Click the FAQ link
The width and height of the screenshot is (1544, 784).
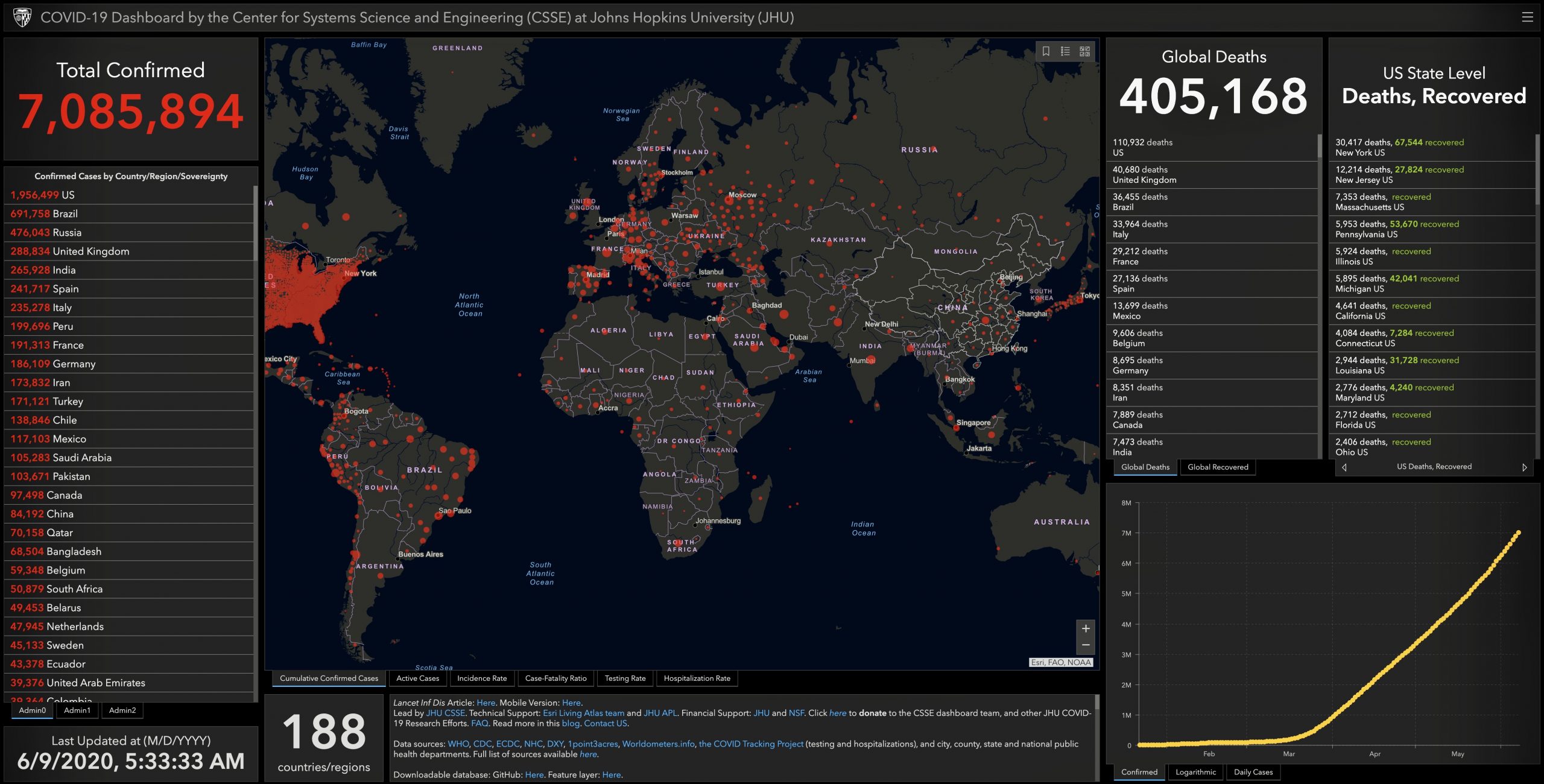pos(479,723)
